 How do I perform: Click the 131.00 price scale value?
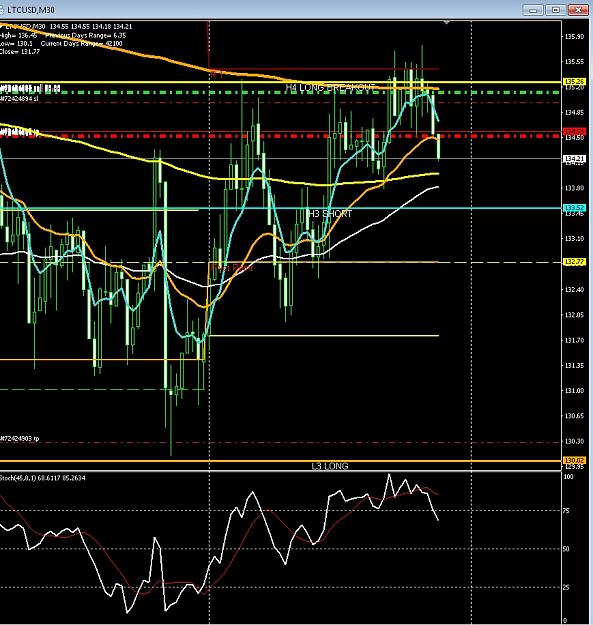pyautogui.click(x=574, y=390)
